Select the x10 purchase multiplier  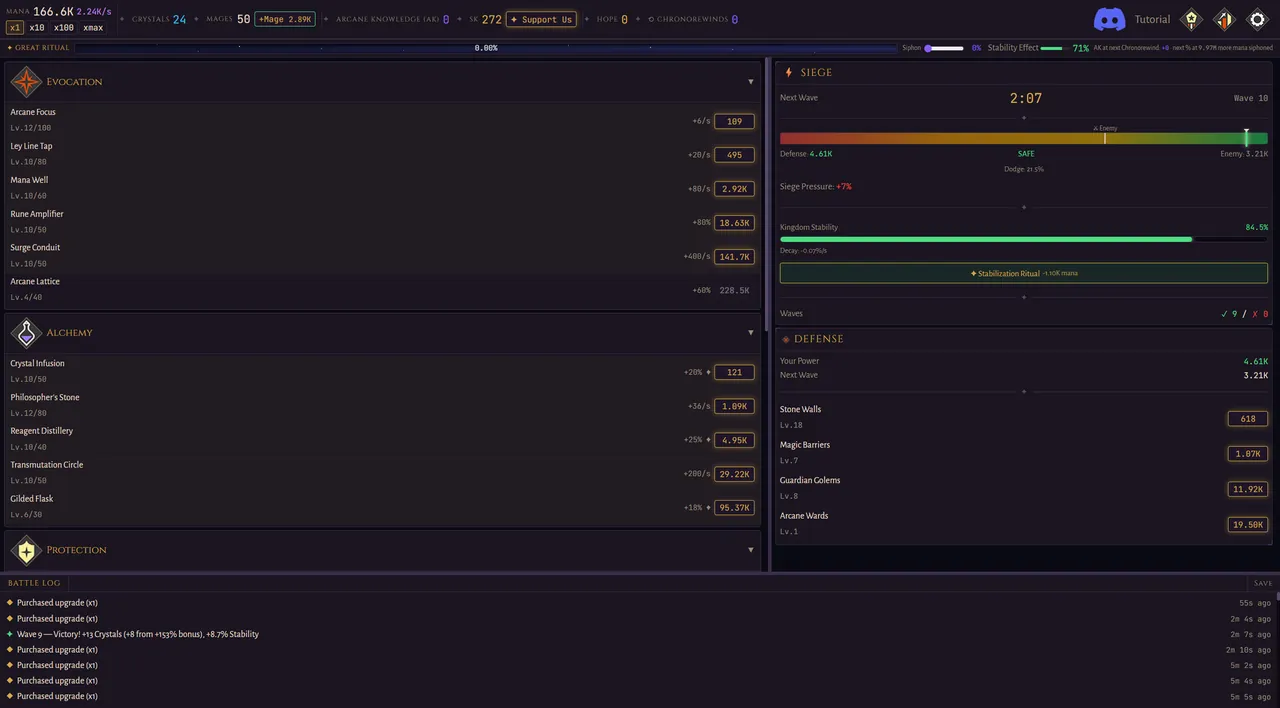(37, 28)
